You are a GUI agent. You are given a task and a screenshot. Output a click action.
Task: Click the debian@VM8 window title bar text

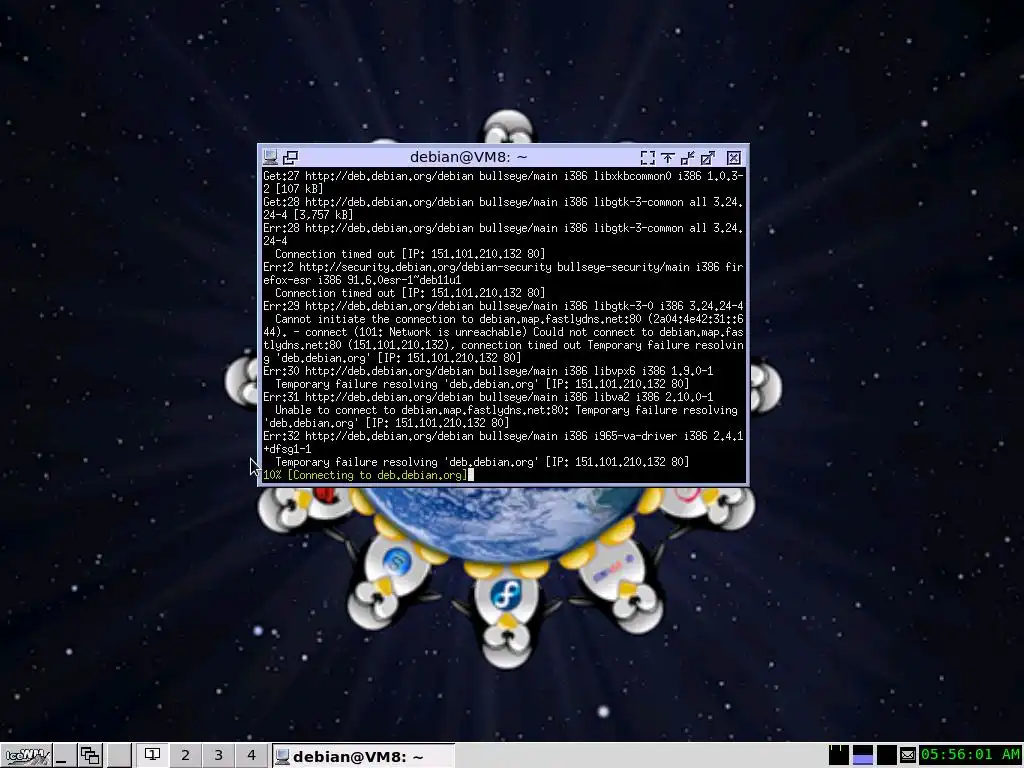click(x=468, y=157)
